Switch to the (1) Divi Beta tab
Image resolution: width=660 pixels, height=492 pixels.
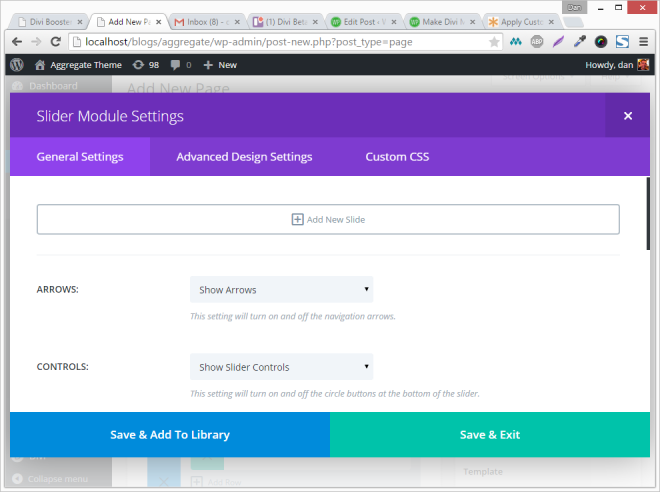pyautogui.click(x=284, y=22)
